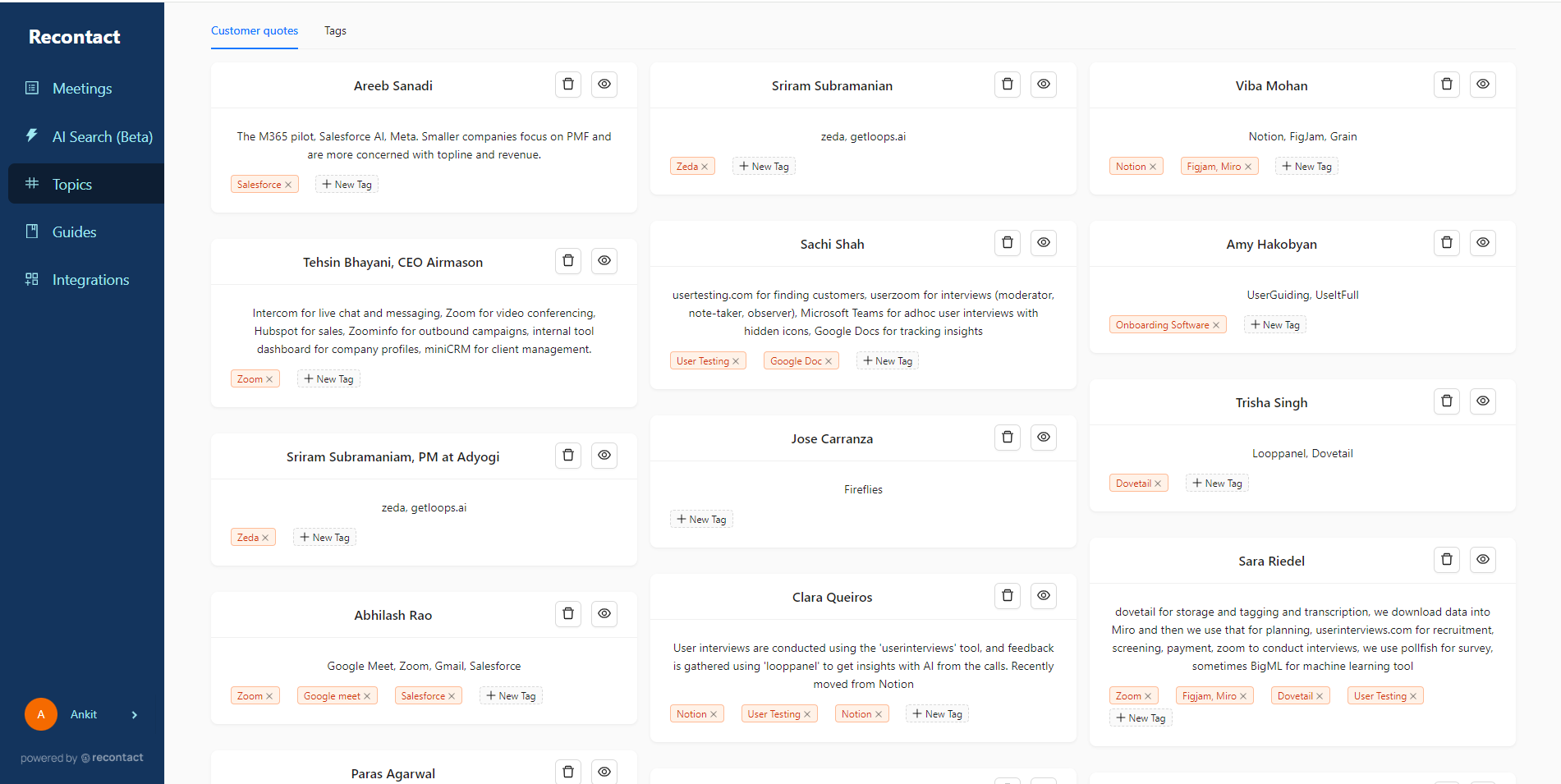The image size is (1561, 784).
Task: Remove Zoom tag on Tehsin Bhayani card
Action: tap(269, 379)
